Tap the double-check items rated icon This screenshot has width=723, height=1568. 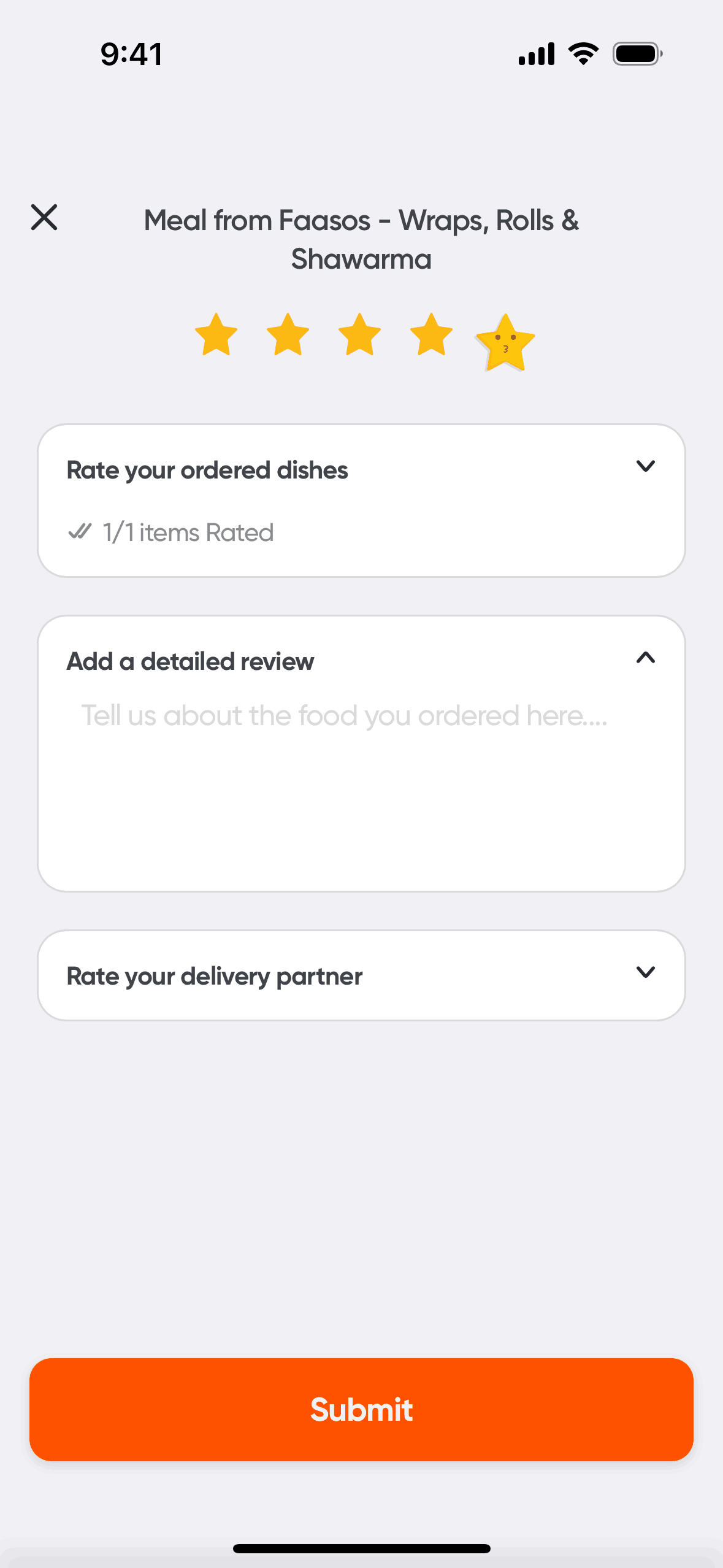pos(80,531)
